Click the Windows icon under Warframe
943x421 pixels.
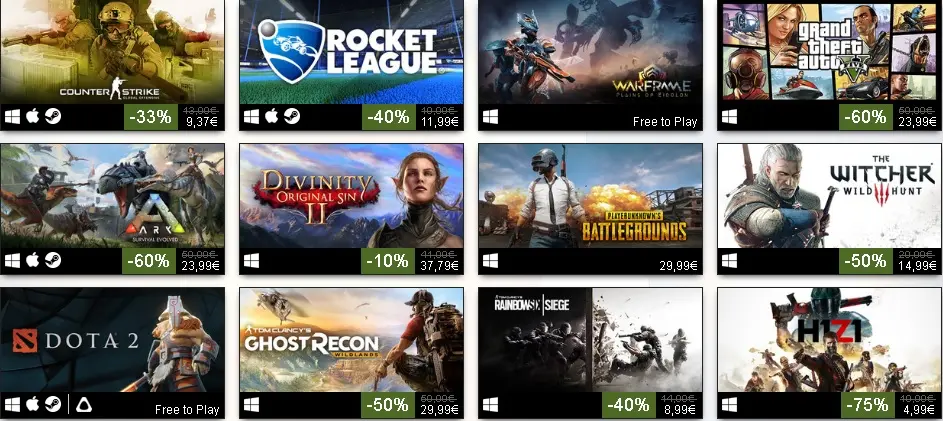click(490, 117)
